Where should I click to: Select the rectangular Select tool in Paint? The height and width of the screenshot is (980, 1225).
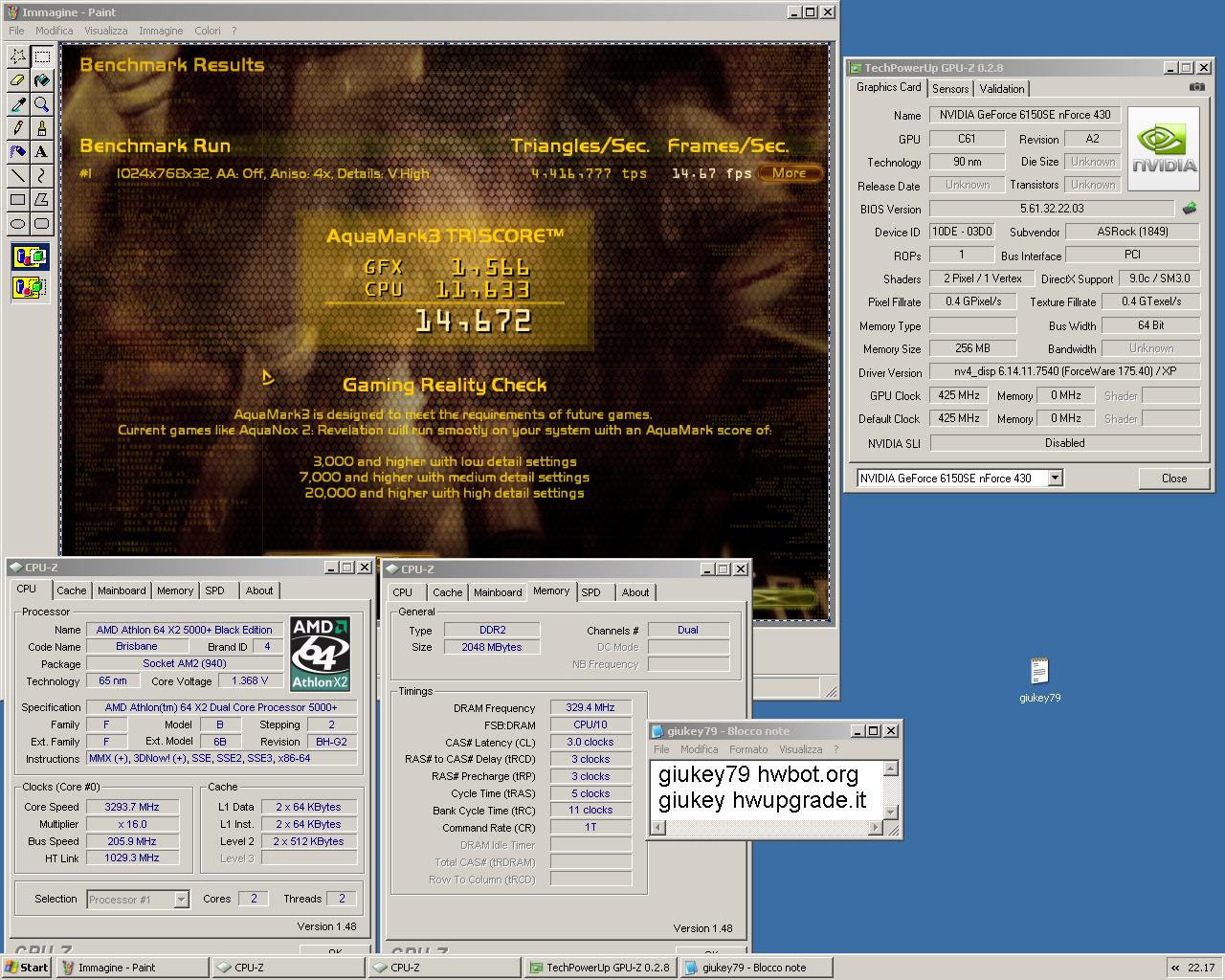42,56
